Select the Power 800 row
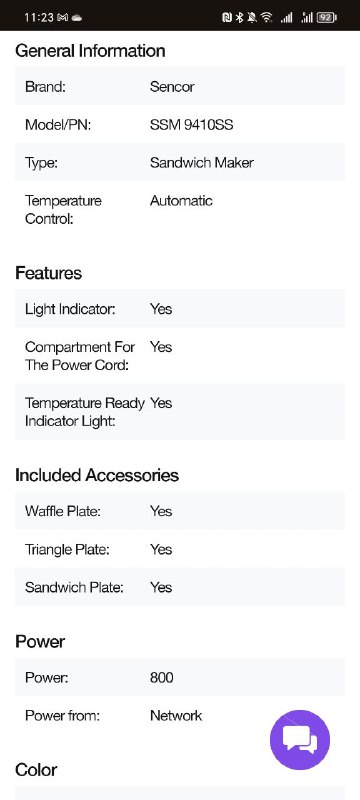This screenshot has height=800, width=360. (180, 677)
